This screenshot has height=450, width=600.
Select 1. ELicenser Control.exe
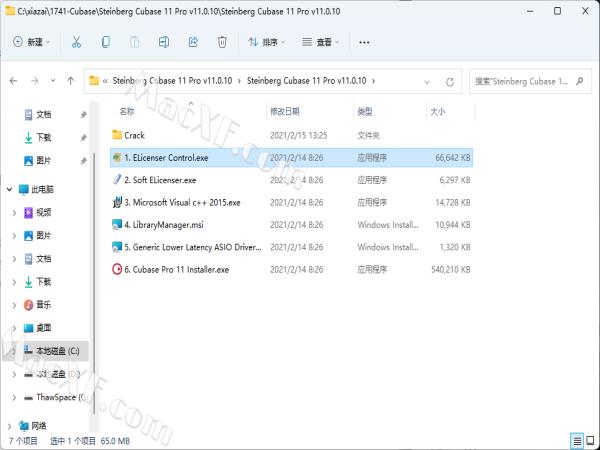pyautogui.click(x=291, y=158)
